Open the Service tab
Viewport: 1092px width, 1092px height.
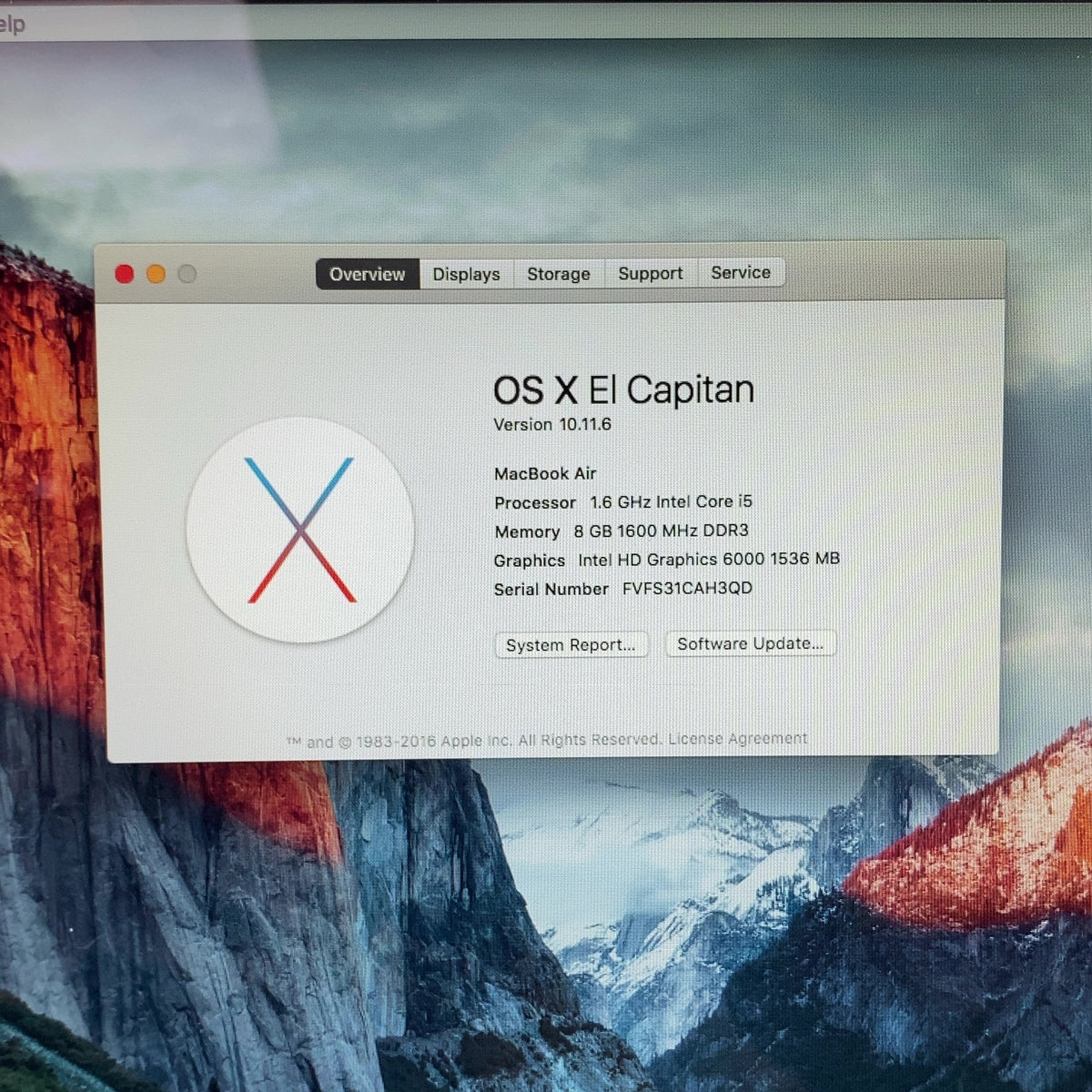pos(741,272)
